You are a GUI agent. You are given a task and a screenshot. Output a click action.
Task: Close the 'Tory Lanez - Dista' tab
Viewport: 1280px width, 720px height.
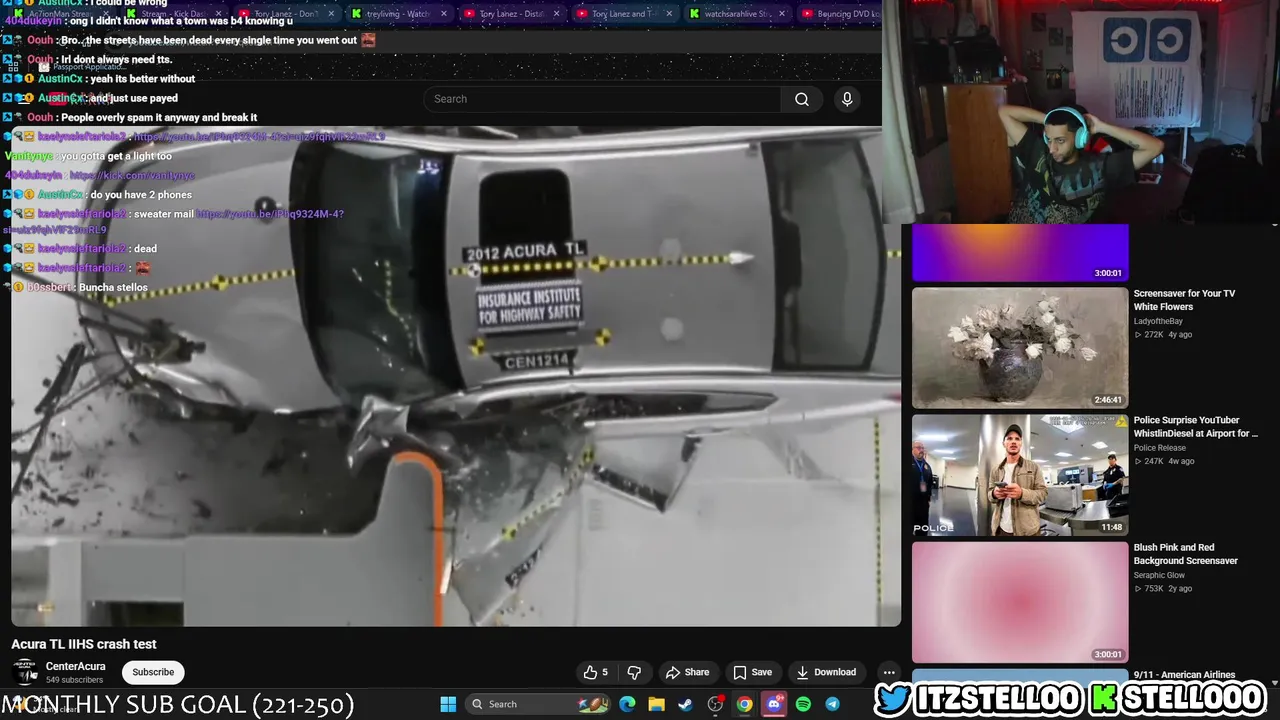(x=557, y=14)
